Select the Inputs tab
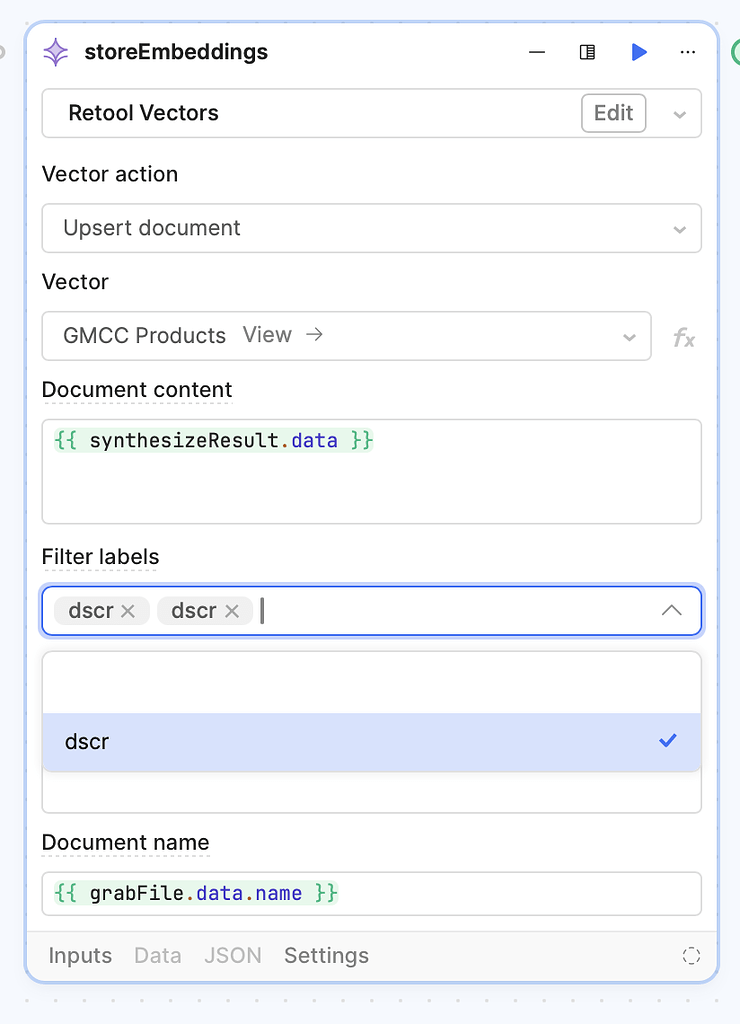 coord(80,956)
